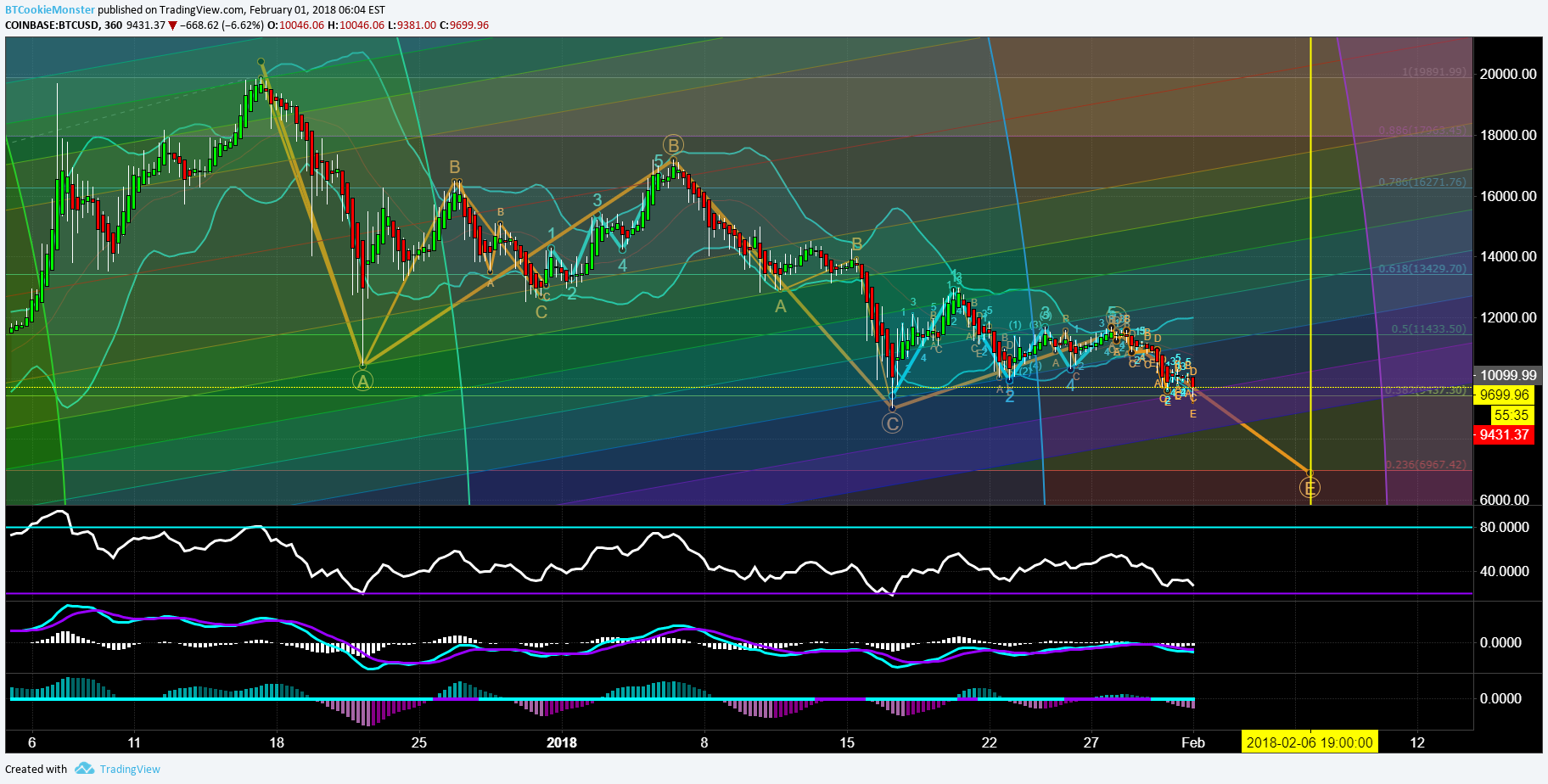Image resolution: width=1548 pixels, height=784 pixels.
Task: Select the circled C wave label
Action: click(892, 423)
